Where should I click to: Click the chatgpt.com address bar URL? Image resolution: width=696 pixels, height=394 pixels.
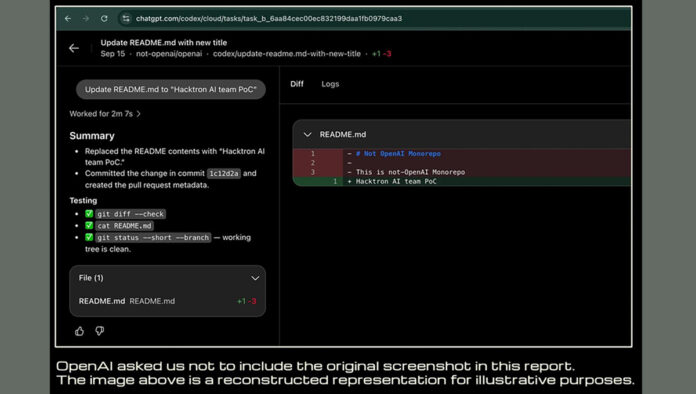click(x=269, y=19)
